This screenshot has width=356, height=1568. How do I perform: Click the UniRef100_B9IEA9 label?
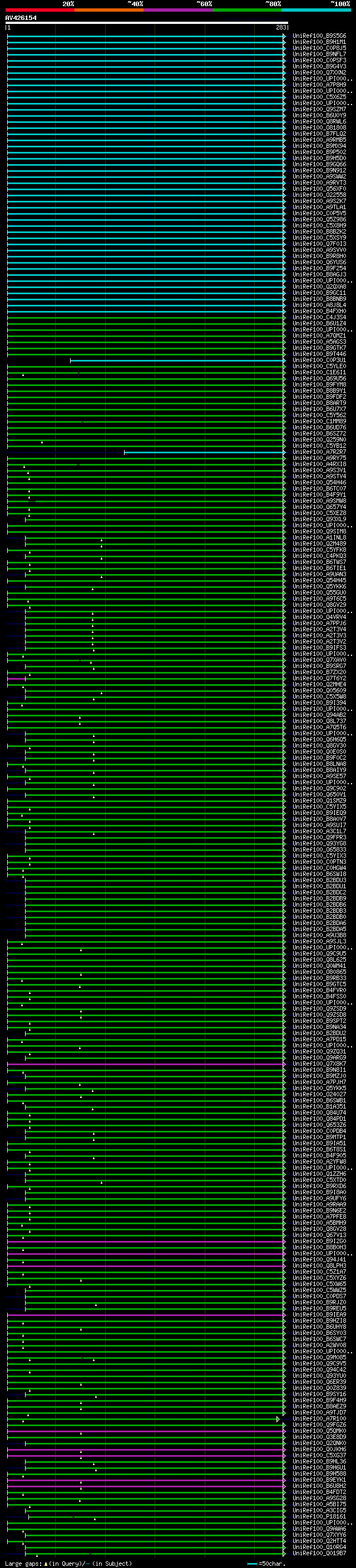coord(319,1315)
